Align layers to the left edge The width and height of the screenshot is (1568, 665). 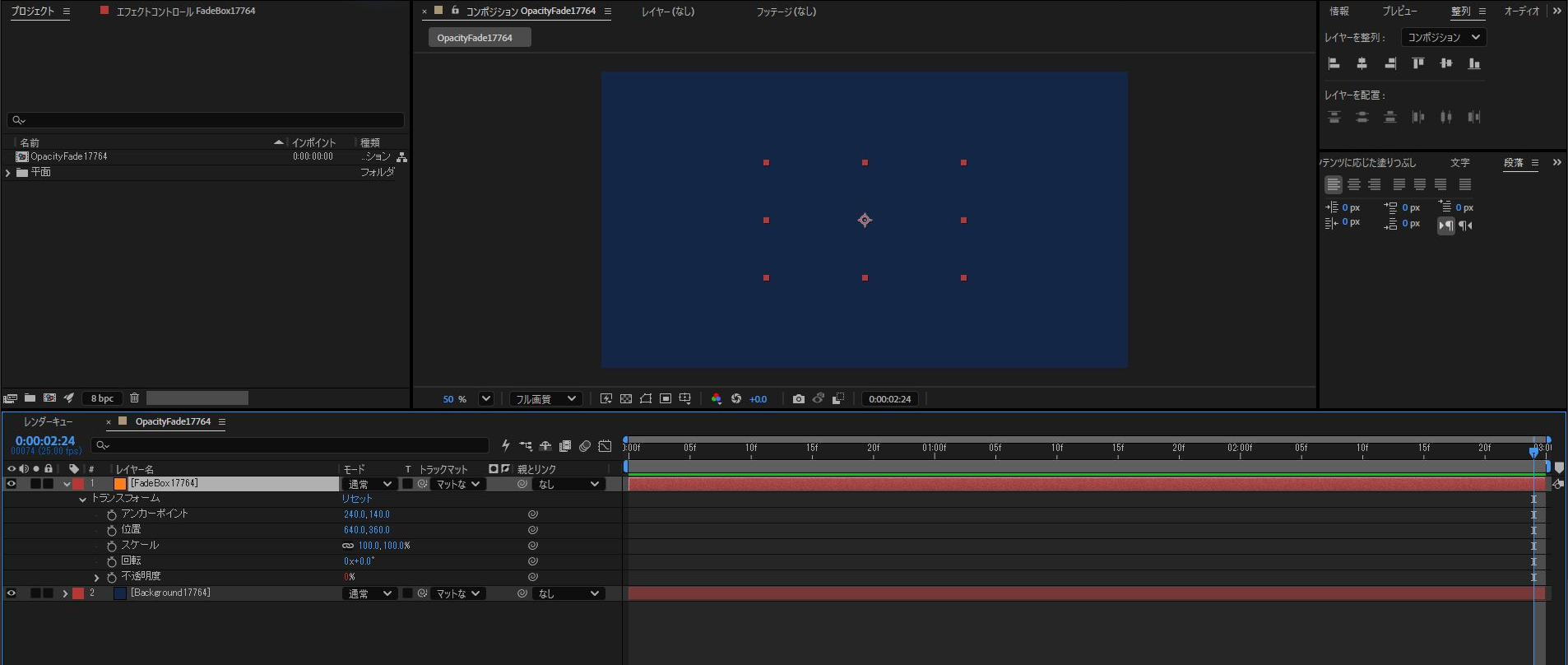pyautogui.click(x=1334, y=63)
